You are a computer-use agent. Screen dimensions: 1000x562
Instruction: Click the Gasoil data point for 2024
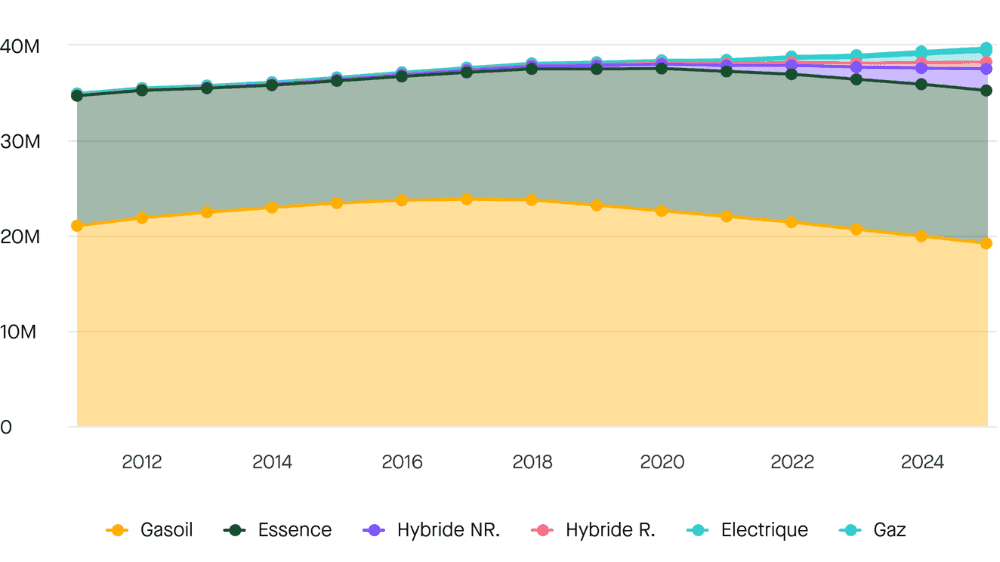[921, 236]
